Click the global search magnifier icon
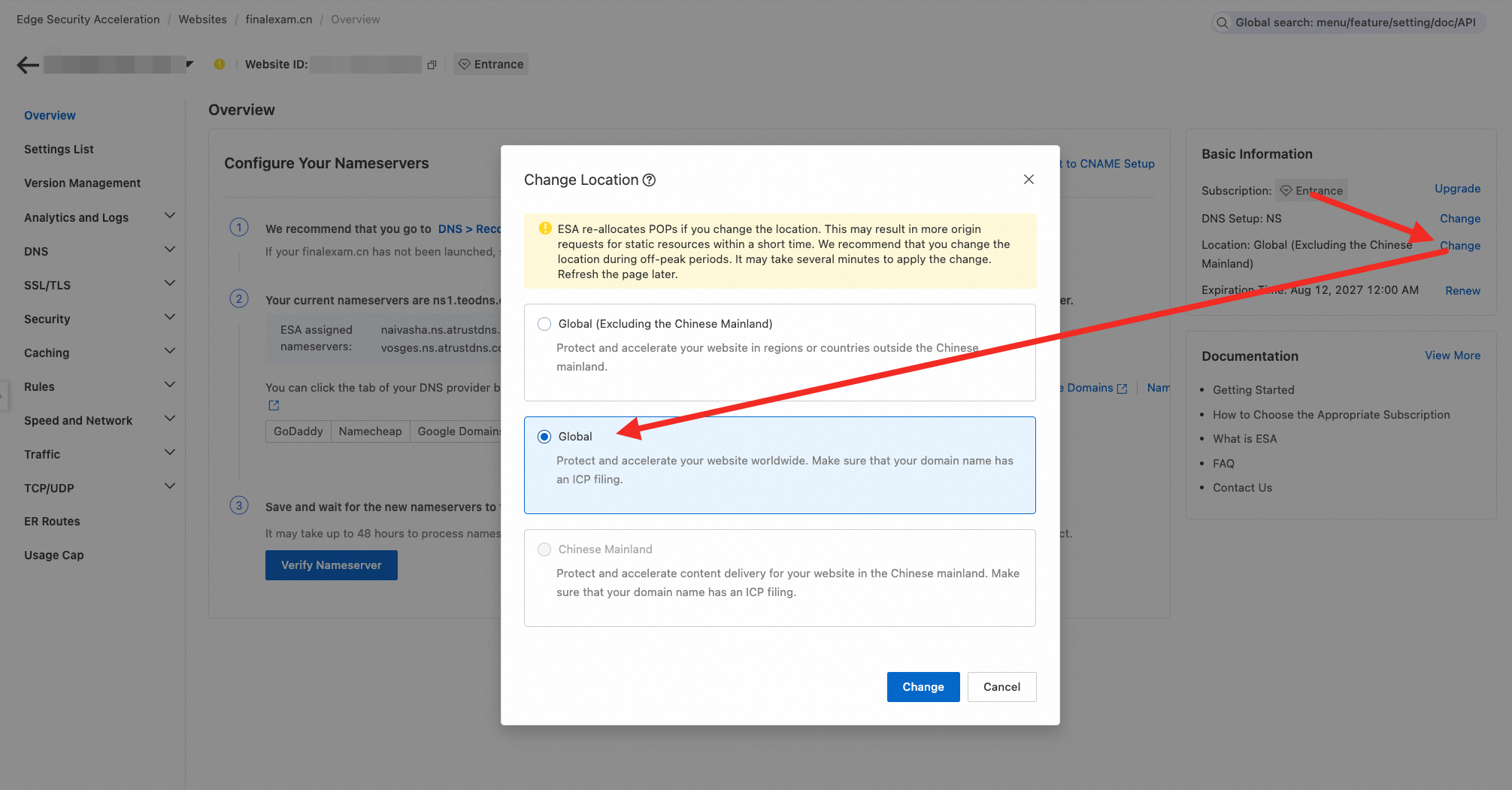 click(1223, 23)
